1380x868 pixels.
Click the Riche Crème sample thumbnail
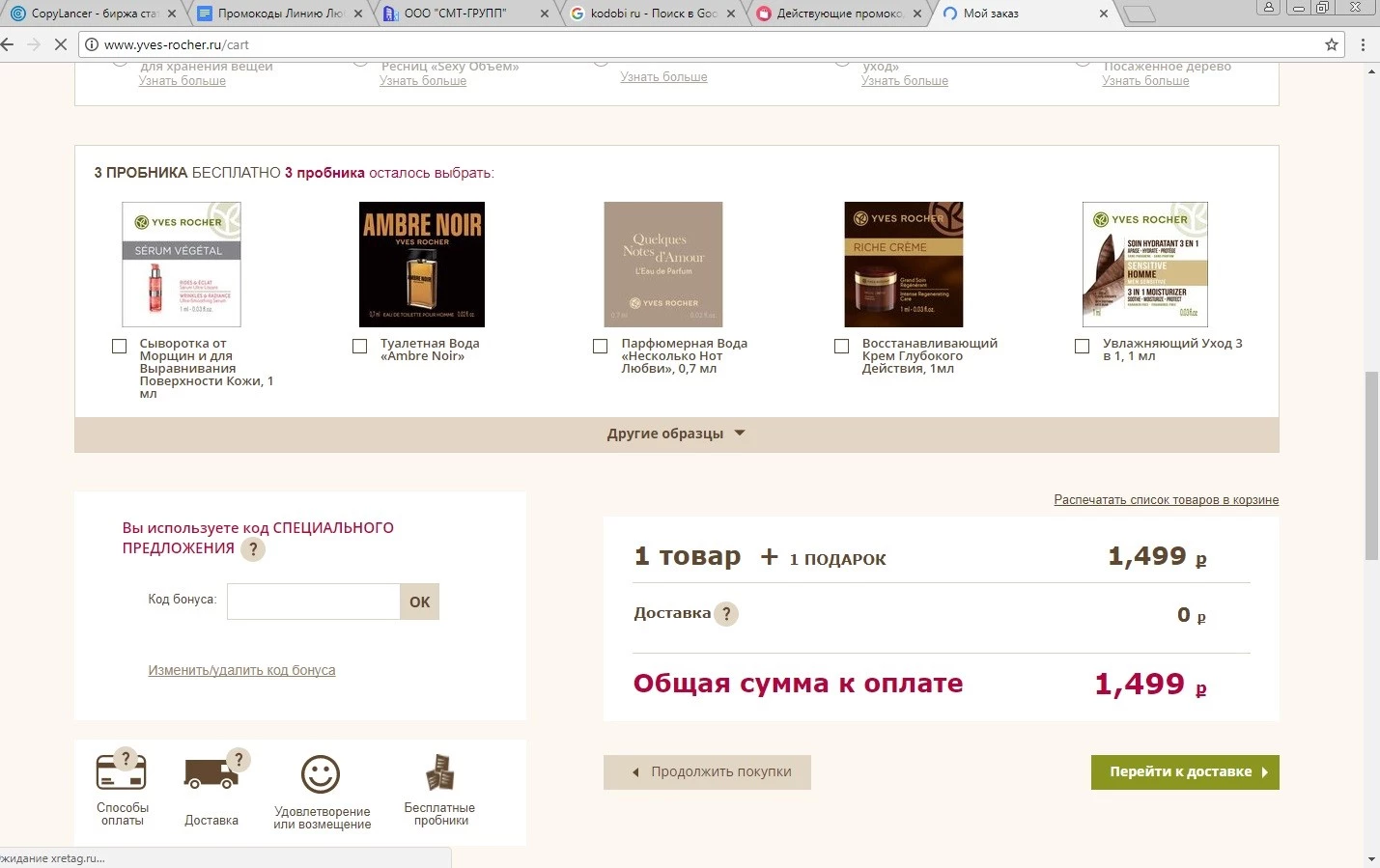point(903,264)
